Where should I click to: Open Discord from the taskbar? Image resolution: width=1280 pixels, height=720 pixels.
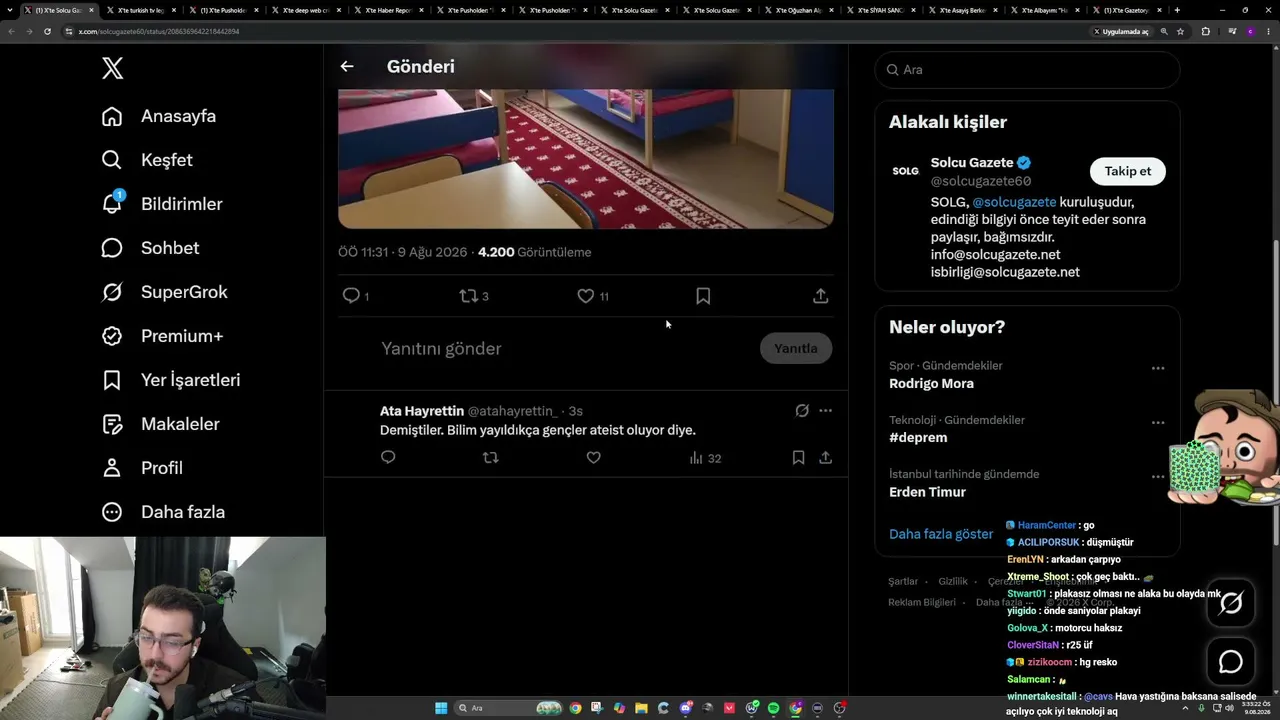click(x=685, y=708)
